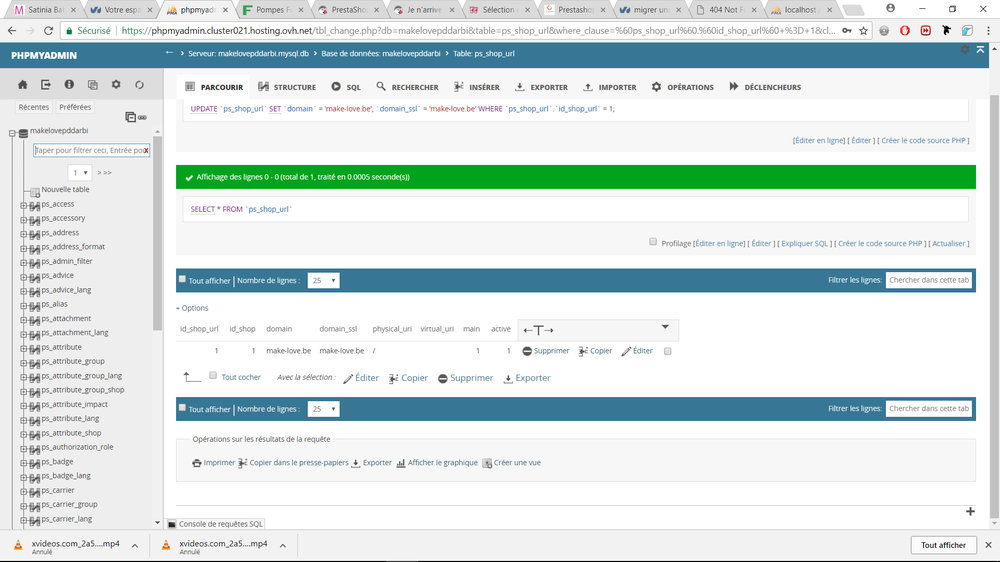The image size is (1000, 562).
Task: Collapse all tree items icon
Action: 130,117
